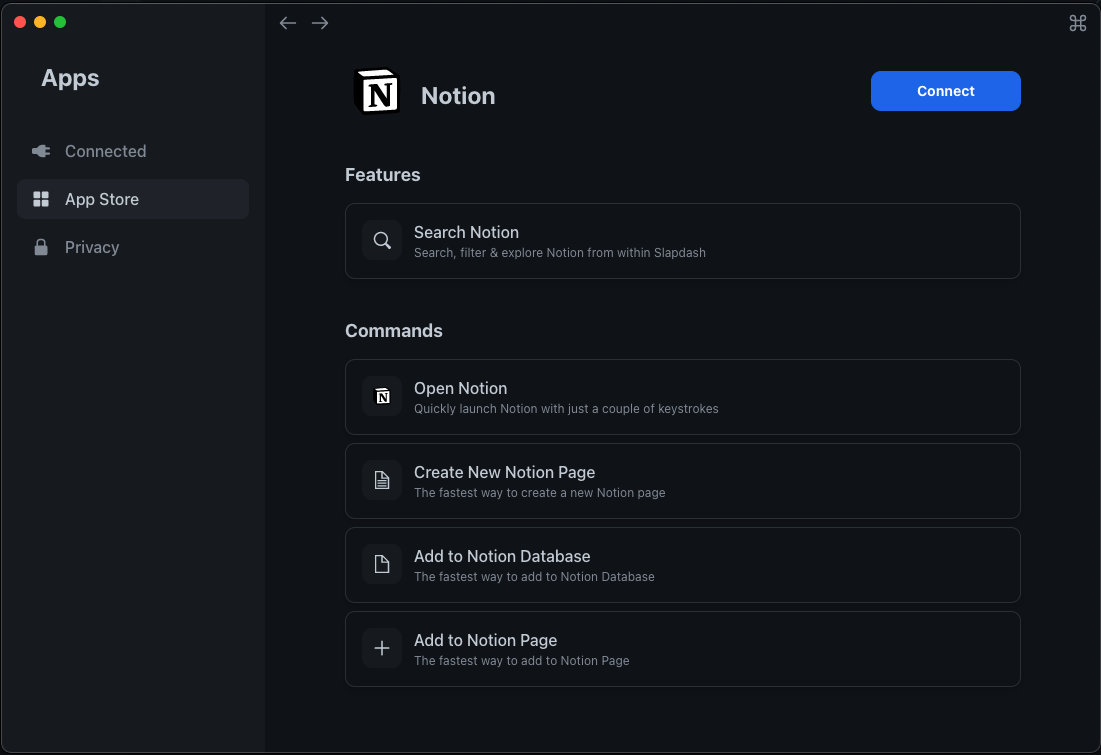Click the Search Notion magnifier icon
The height and width of the screenshot is (755, 1101).
pyautogui.click(x=382, y=240)
